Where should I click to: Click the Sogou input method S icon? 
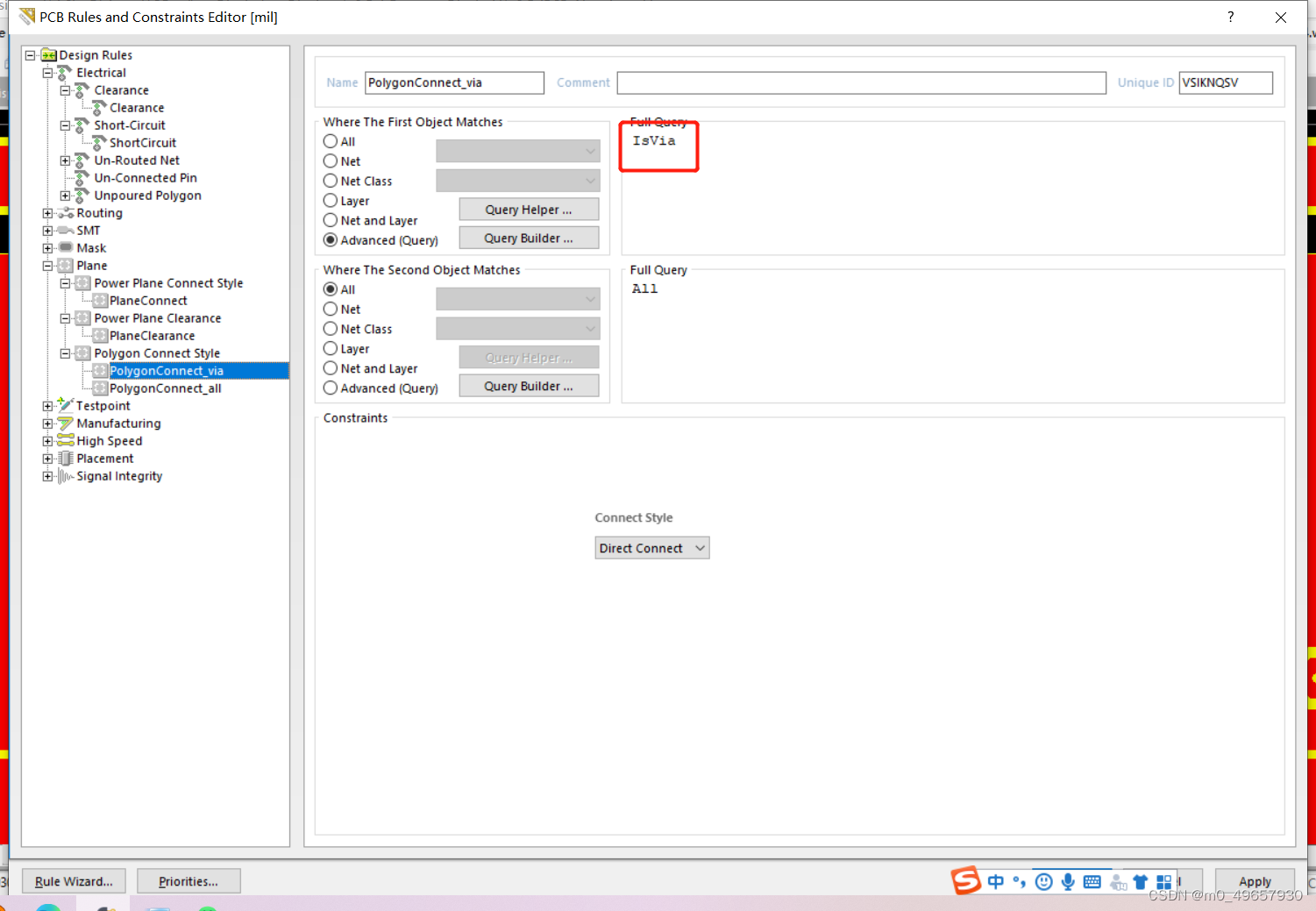966,880
